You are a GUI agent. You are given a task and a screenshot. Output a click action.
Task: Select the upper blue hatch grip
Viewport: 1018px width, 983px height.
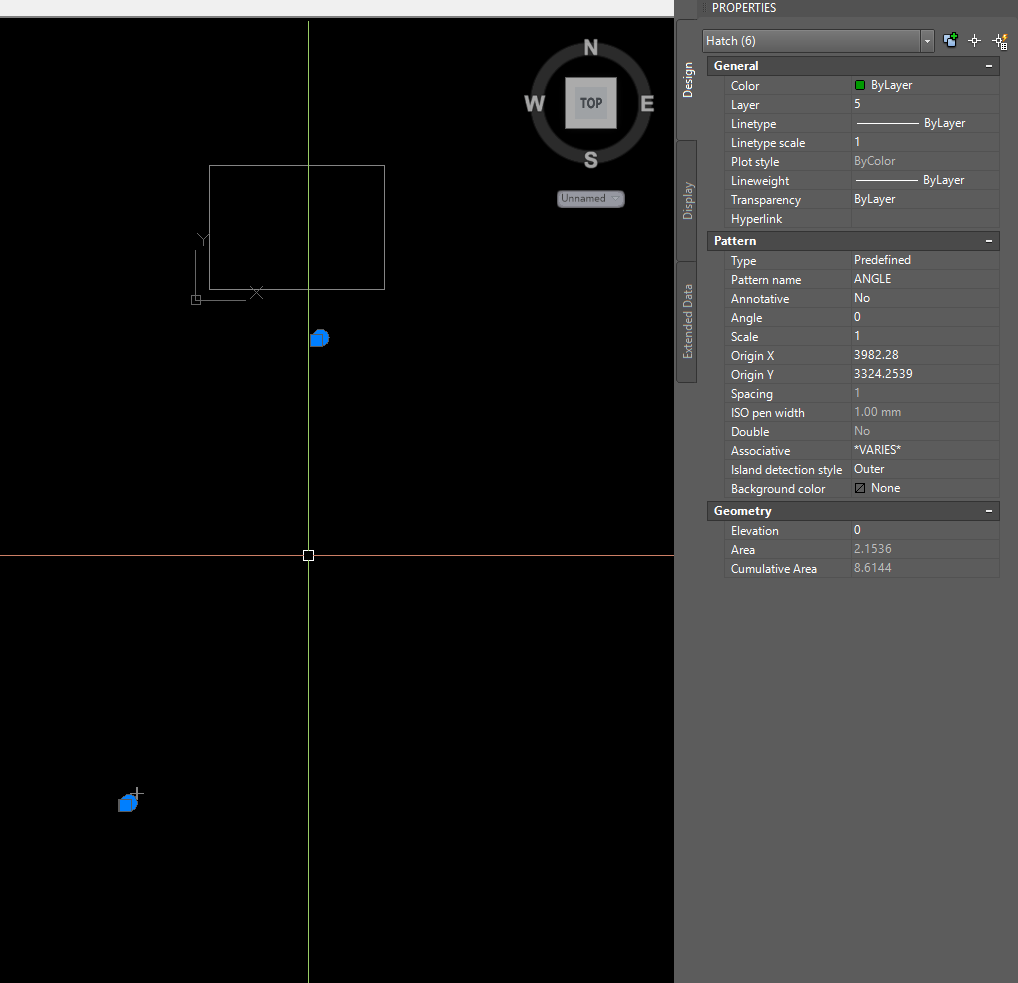point(319,338)
